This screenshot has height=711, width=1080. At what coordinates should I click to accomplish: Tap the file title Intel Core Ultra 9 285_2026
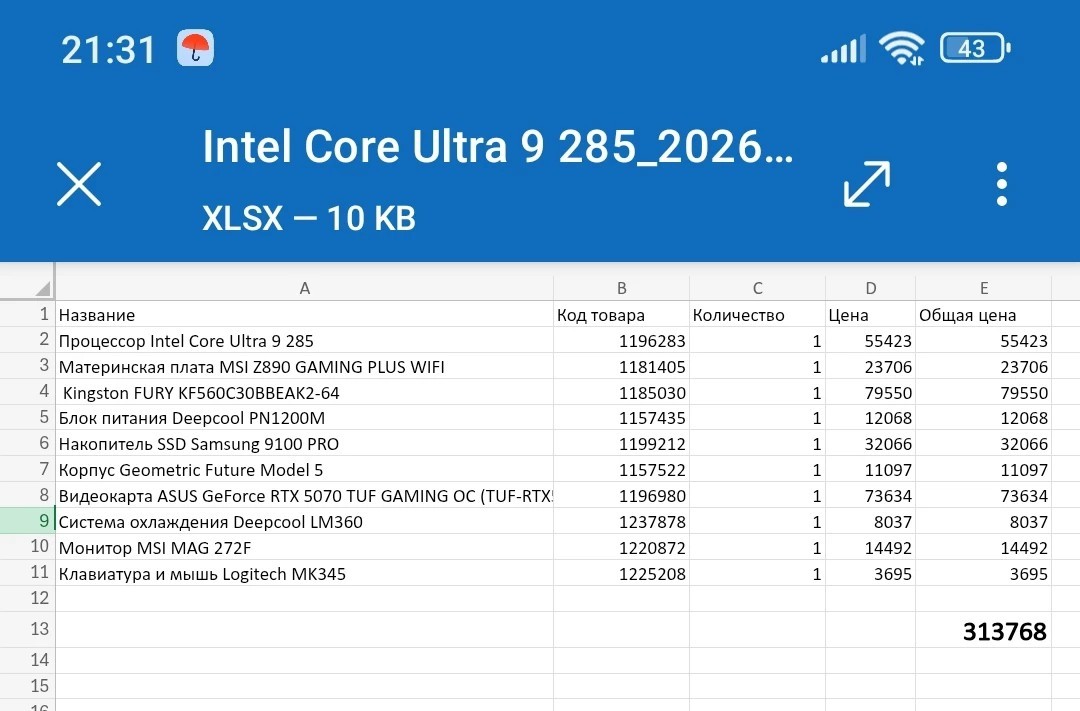(x=497, y=147)
